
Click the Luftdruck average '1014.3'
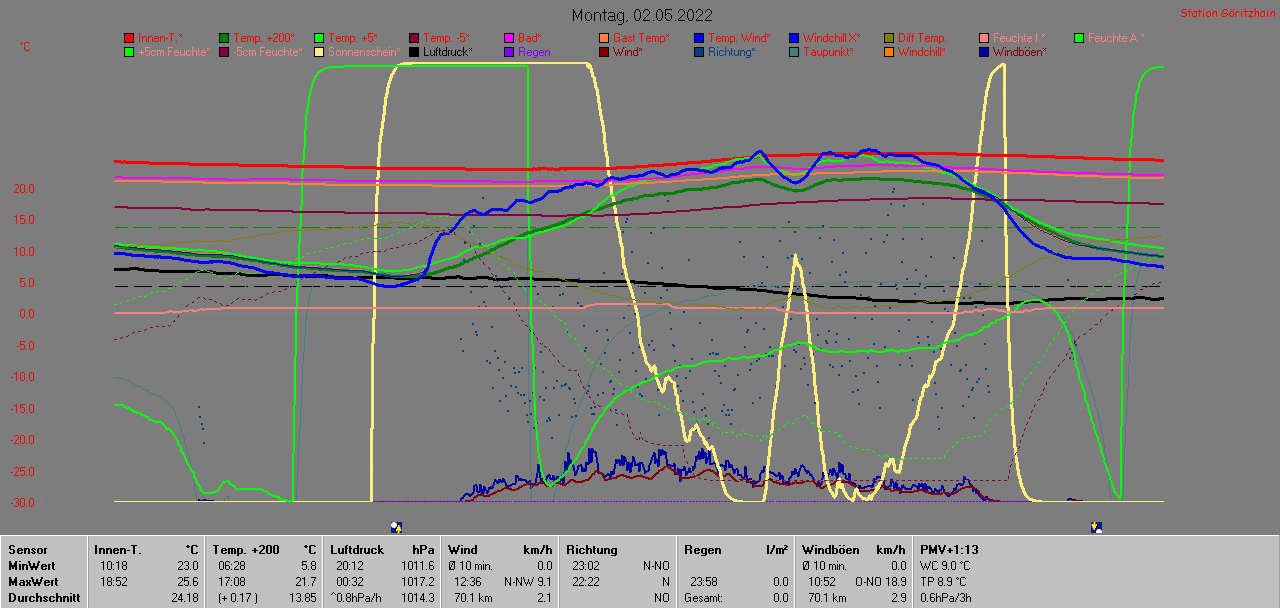click(x=416, y=598)
